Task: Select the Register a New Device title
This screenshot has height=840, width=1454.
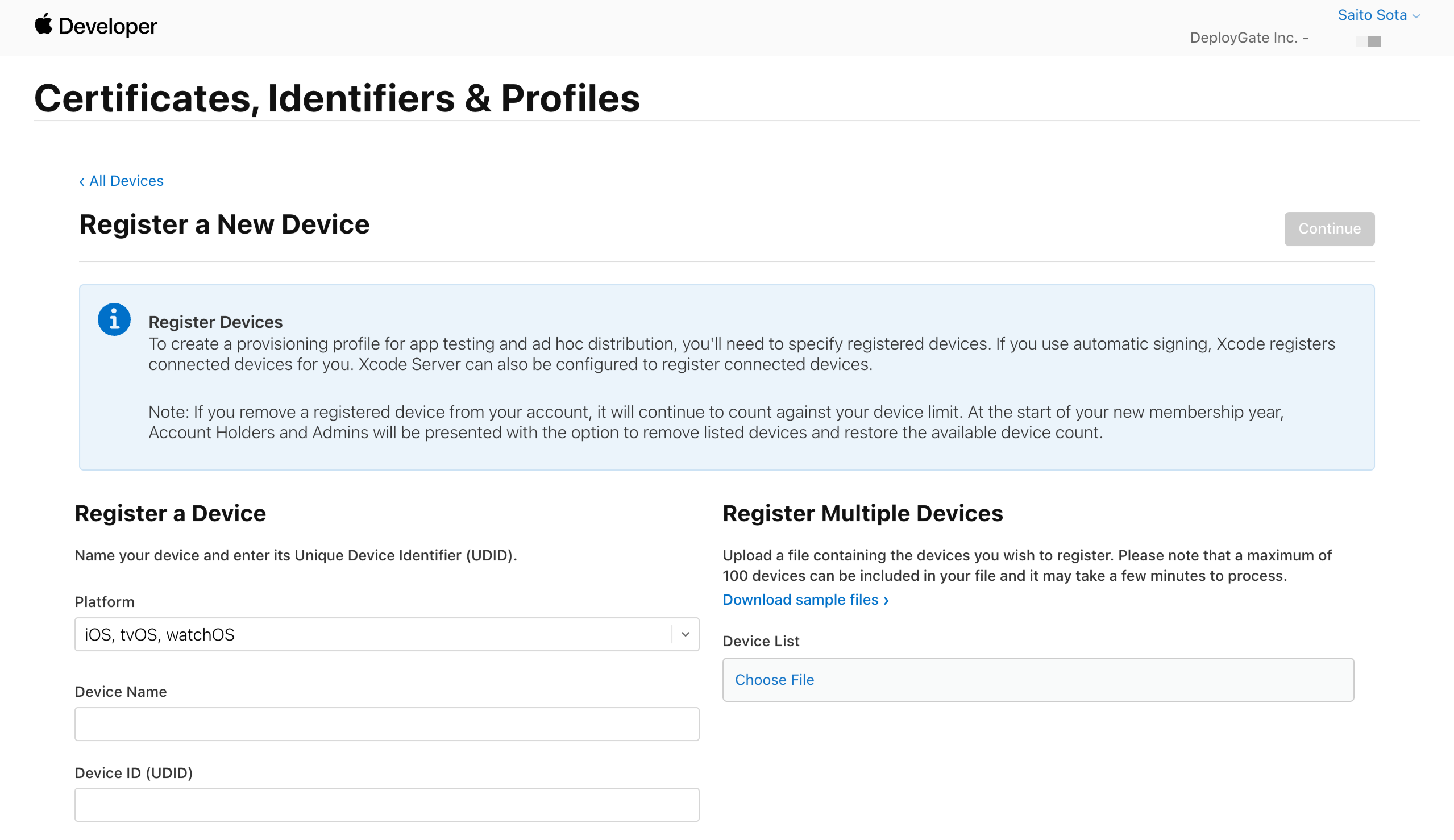Action: click(x=225, y=224)
